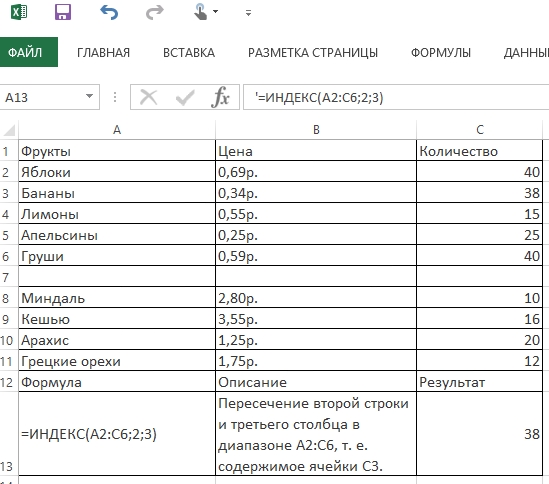Image resolution: width=549 pixels, height=484 pixels.
Task: Select the Апельсины cell
Action: point(117,235)
